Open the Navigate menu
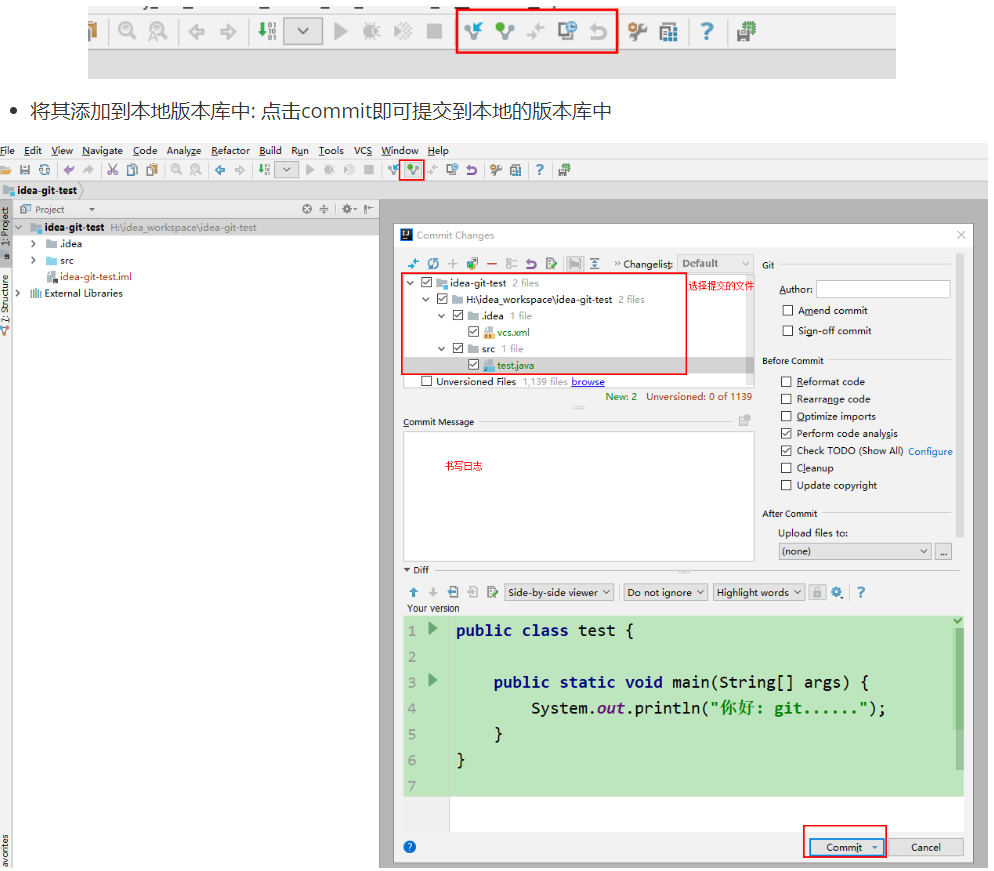This screenshot has height=871, width=994. click(102, 151)
